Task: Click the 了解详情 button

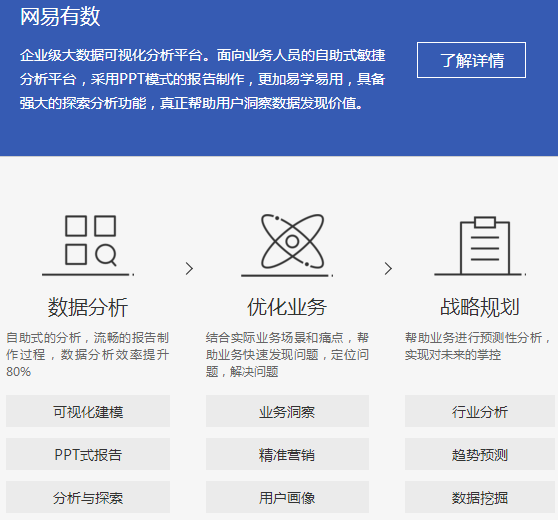Action: click(471, 60)
